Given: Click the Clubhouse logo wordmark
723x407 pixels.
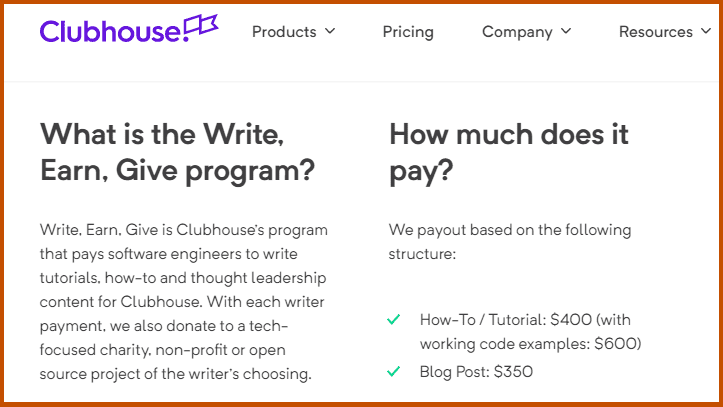Looking at the screenshot, I should pyautogui.click(x=111, y=32).
